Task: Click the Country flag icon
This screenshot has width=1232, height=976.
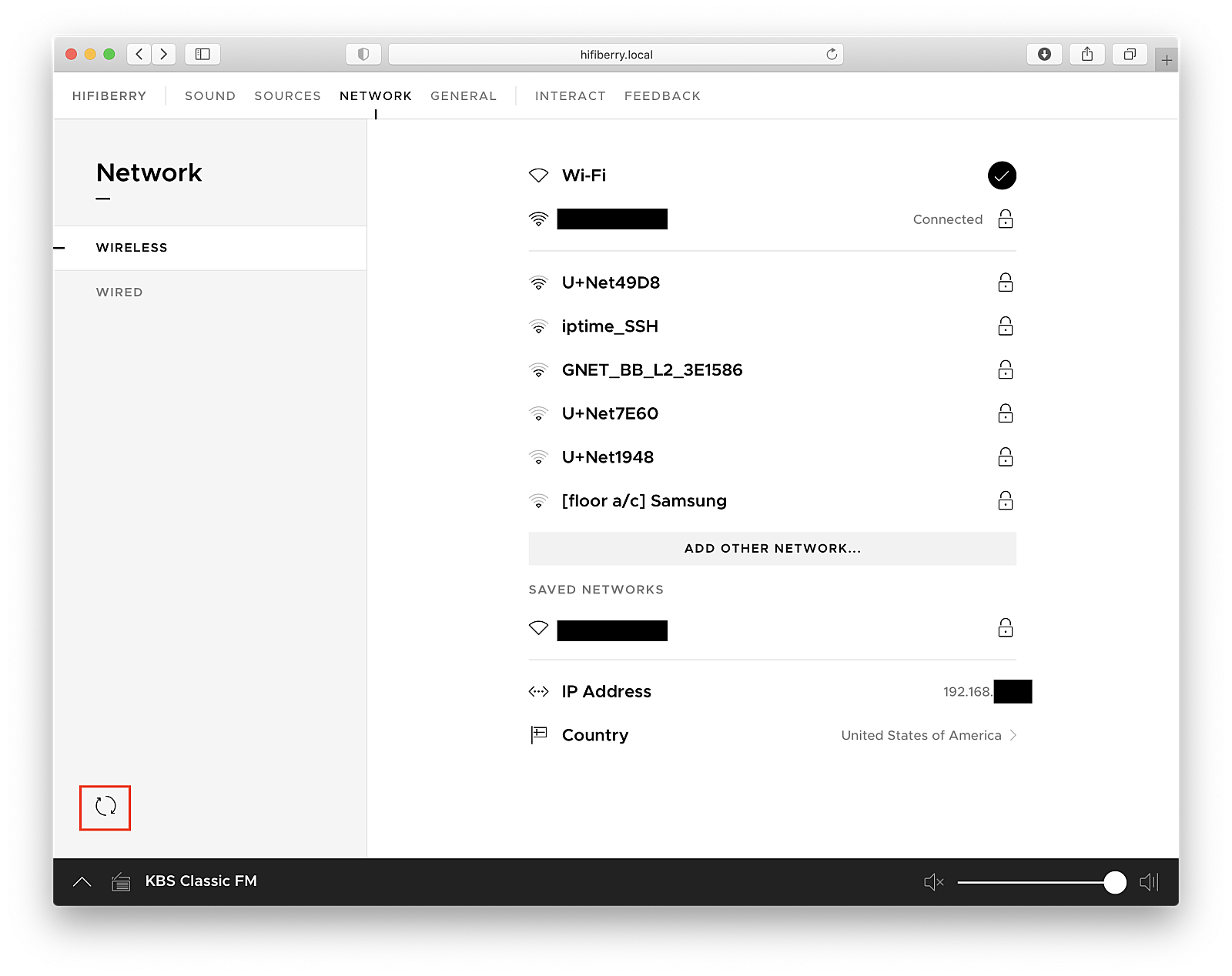Action: pos(538,735)
